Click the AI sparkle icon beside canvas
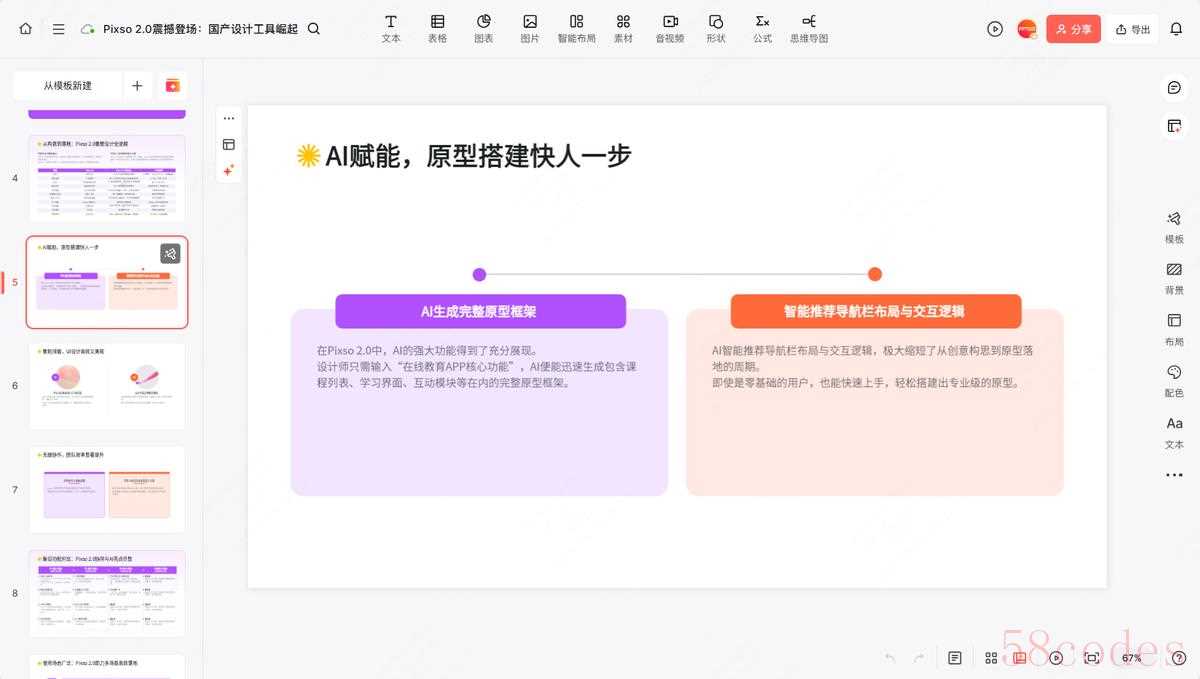1200x679 pixels. (229, 170)
